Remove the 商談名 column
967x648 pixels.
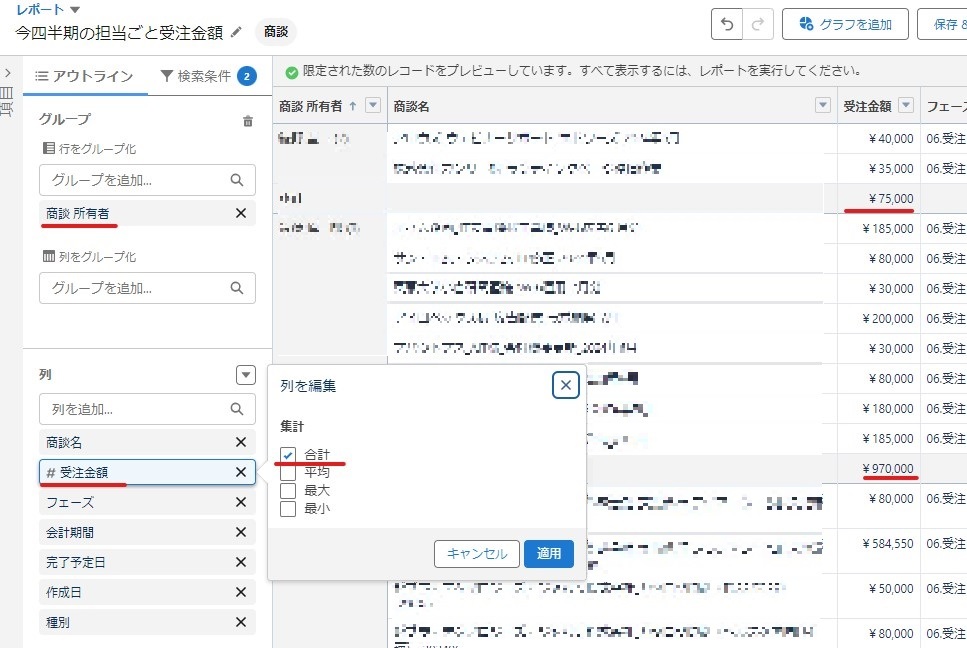click(x=241, y=442)
